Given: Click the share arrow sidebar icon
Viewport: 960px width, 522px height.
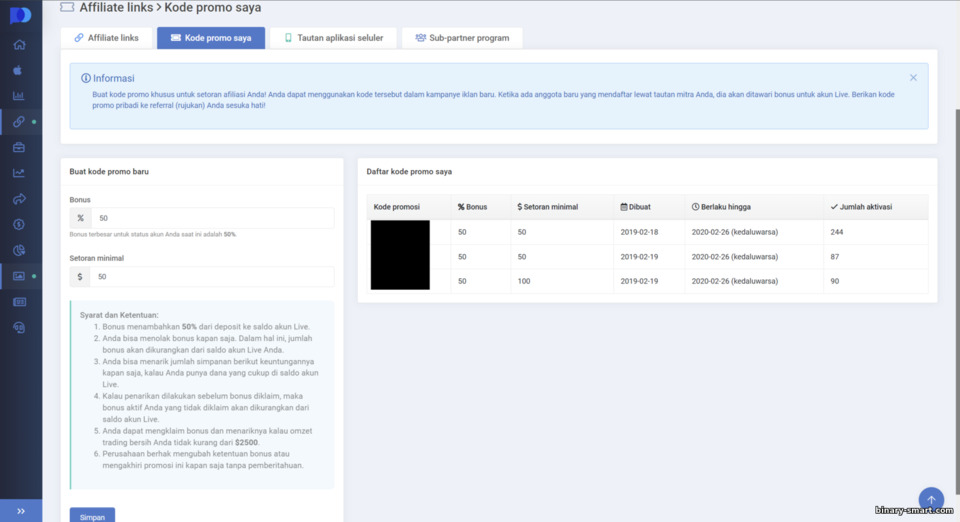Looking at the screenshot, I should [x=19, y=199].
